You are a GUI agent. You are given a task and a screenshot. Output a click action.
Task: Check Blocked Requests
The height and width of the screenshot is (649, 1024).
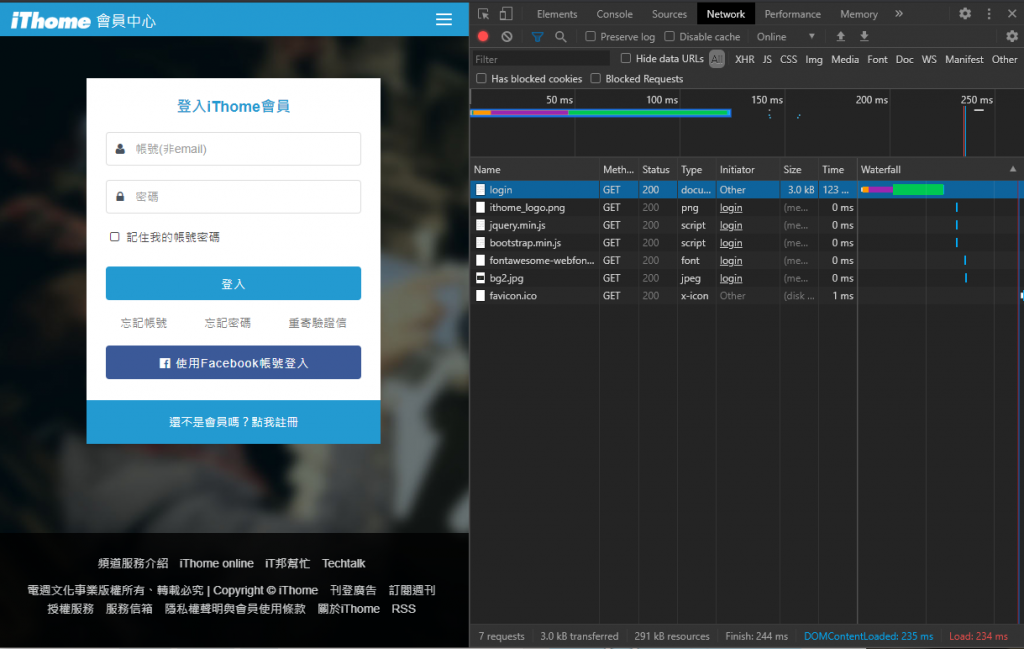click(x=596, y=78)
